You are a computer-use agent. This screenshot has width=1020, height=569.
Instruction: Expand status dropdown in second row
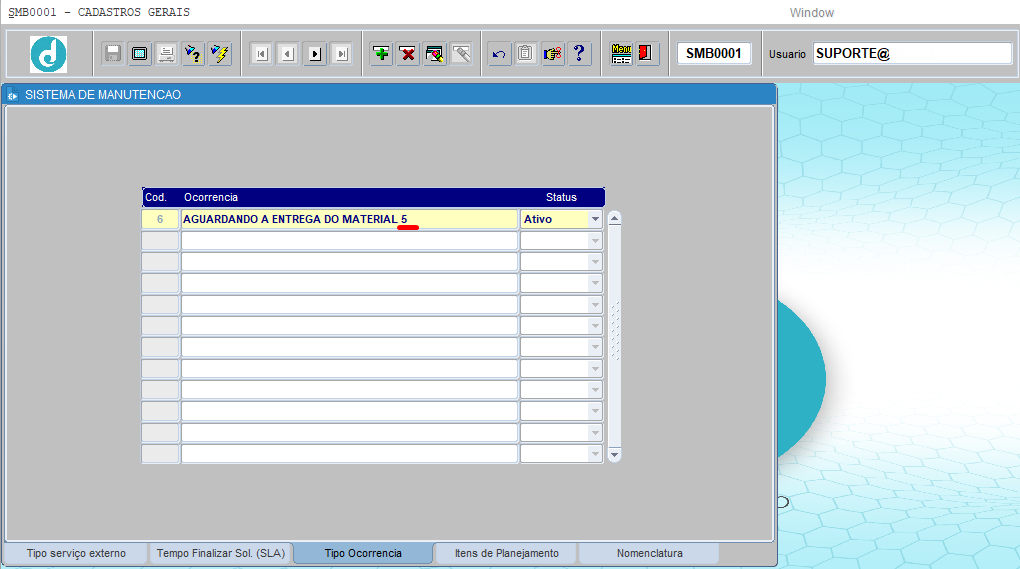coord(595,241)
